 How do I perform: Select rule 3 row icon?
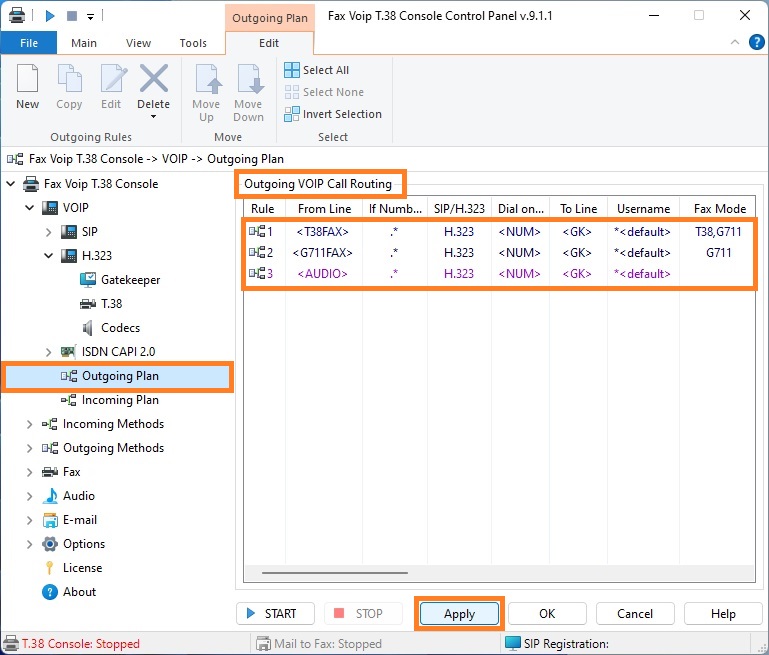(256, 274)
